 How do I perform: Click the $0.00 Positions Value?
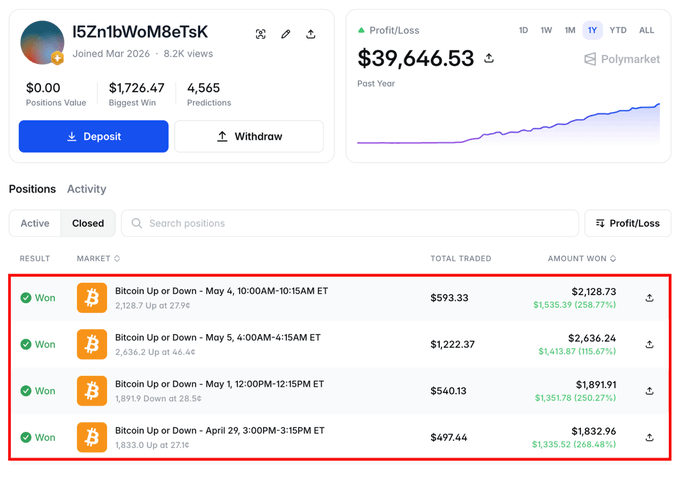(43, 88)
